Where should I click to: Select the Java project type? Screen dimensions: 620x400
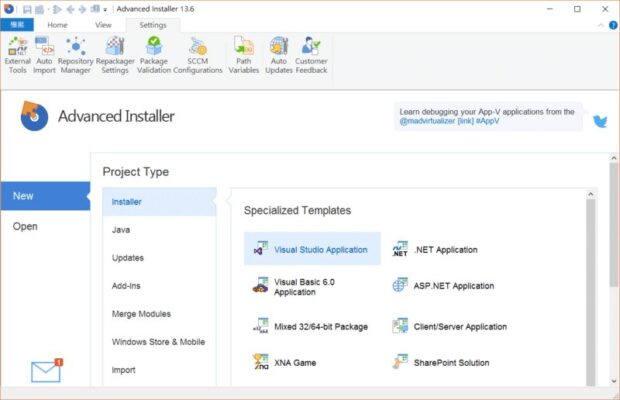click(x=159, y=230)
